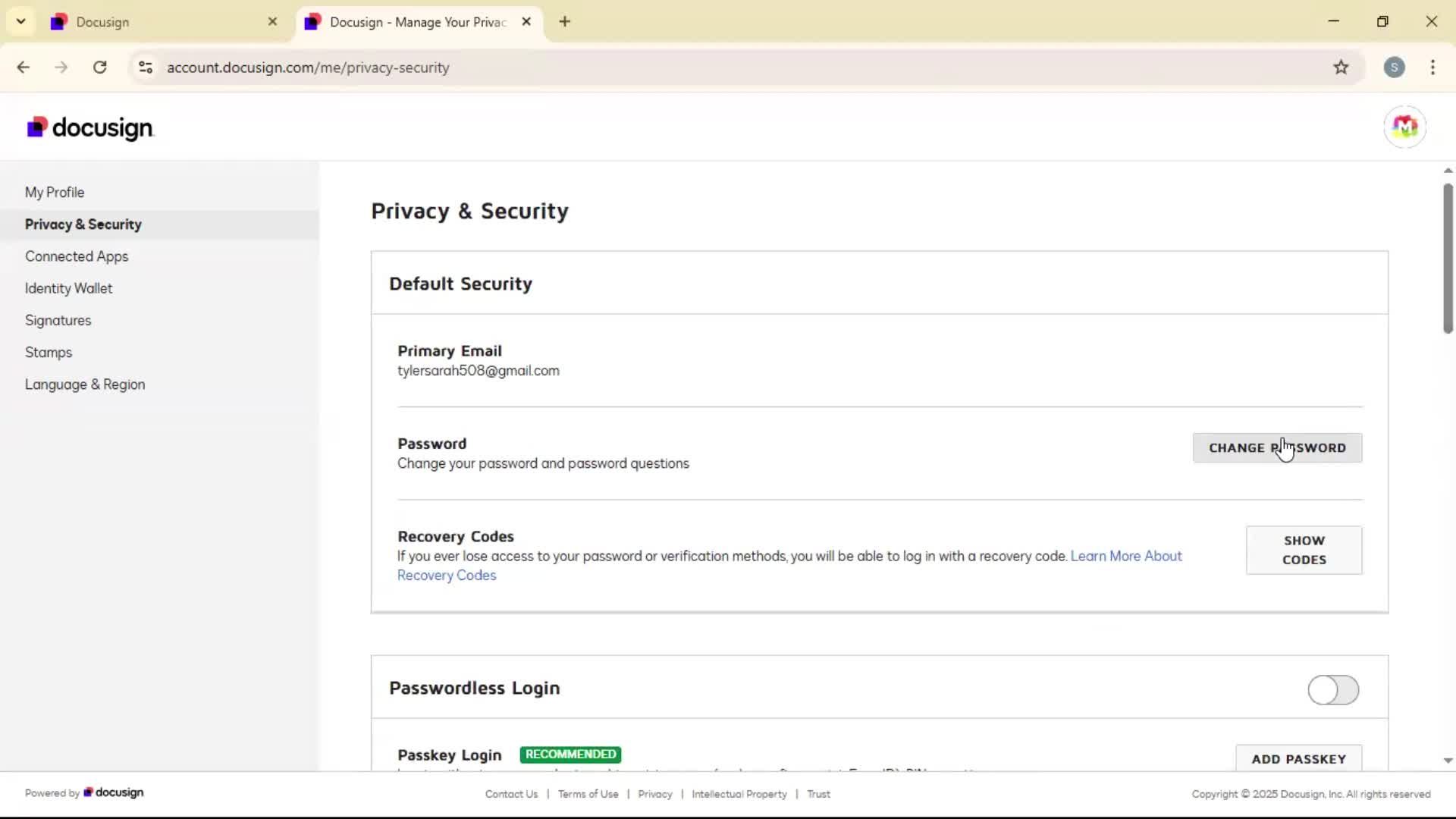The height and width of the screenshot is (819, 1456).
Task: Open the tab search dropdown
Action: click(20, 22)
